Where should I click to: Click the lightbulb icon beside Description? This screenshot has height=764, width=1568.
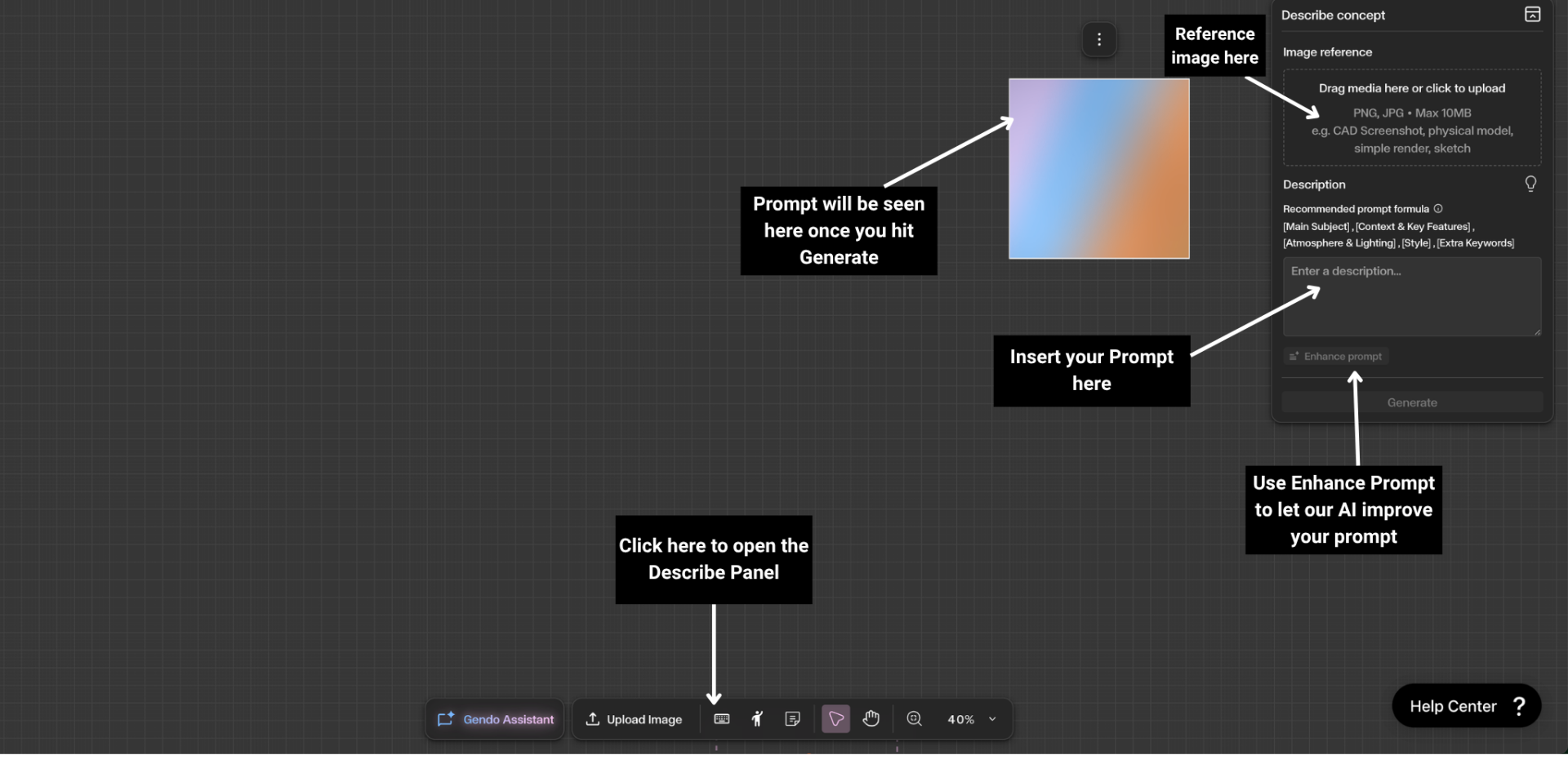click(1530, 184)
